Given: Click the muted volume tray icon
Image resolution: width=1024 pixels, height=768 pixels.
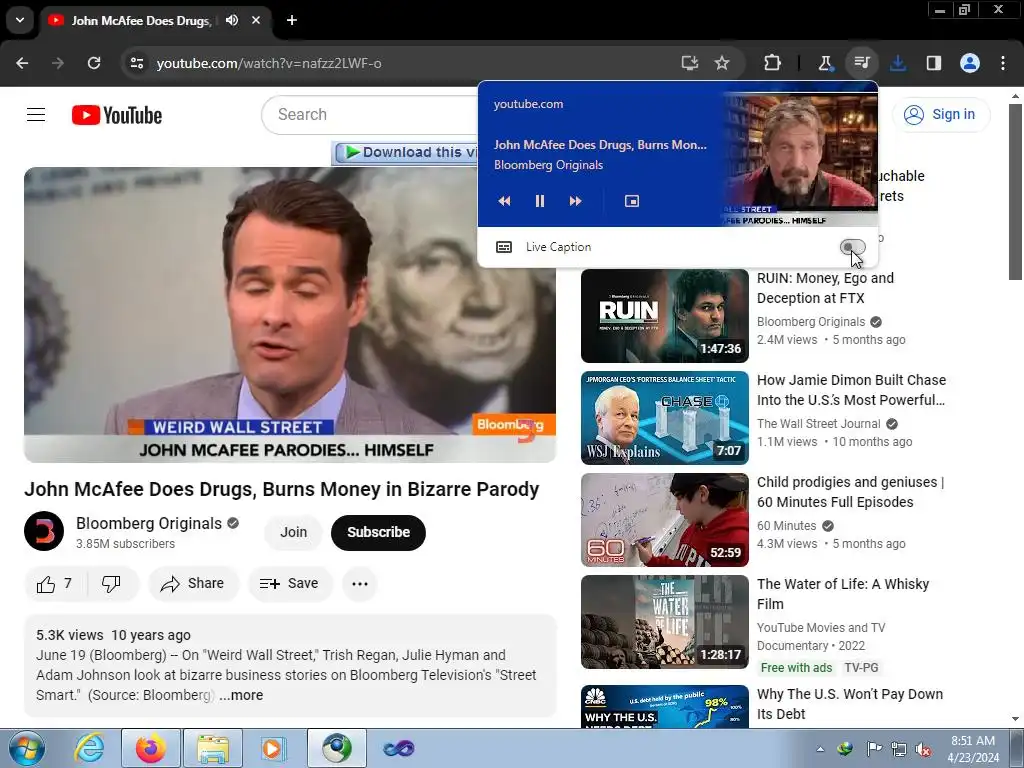Looking at the screenshot, I should coord(924,749).
